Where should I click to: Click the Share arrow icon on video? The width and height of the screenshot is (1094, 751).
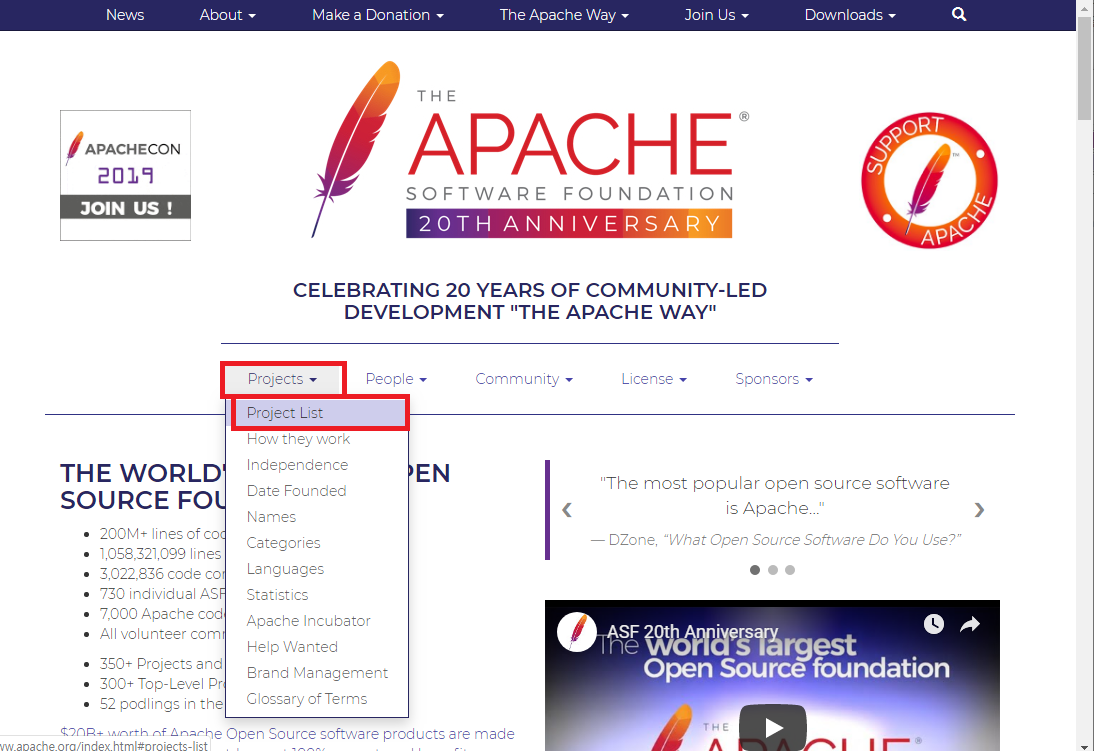pyautogui.click(x=970, y=624)
